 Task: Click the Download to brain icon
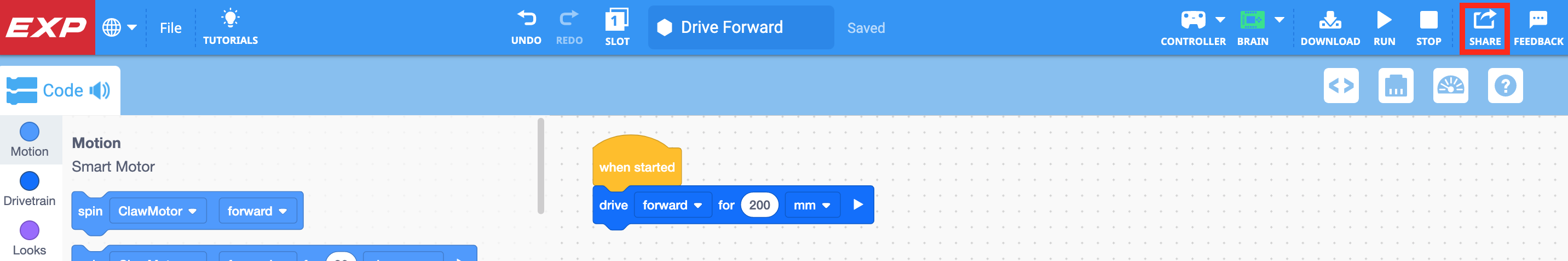(1329, 21)
